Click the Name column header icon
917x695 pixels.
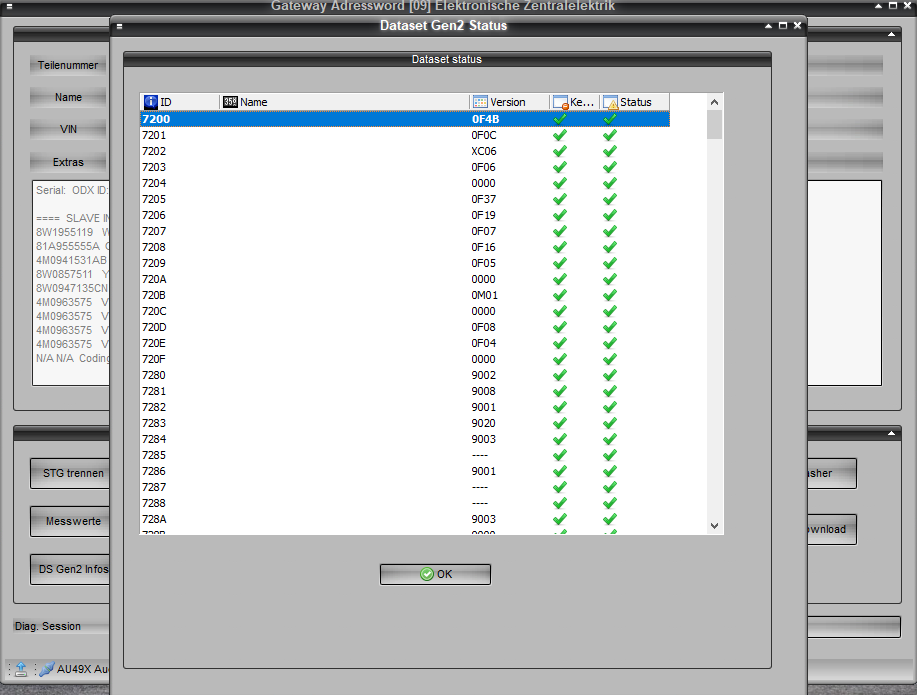coord(230,102)
